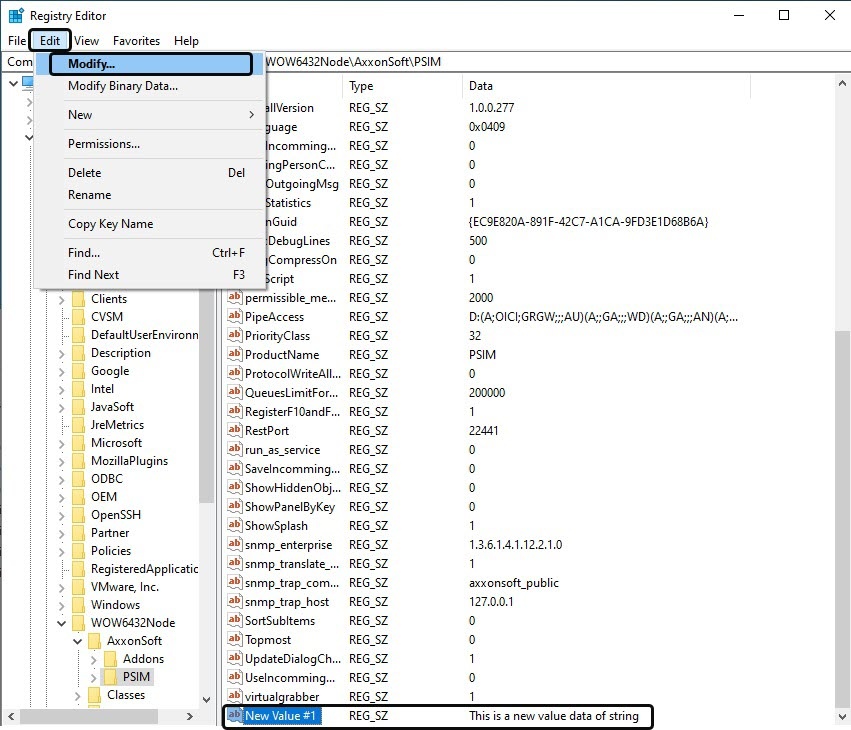Select the New Value #1 entry
Screen dimensions: 851x730
tap(281, 716)
